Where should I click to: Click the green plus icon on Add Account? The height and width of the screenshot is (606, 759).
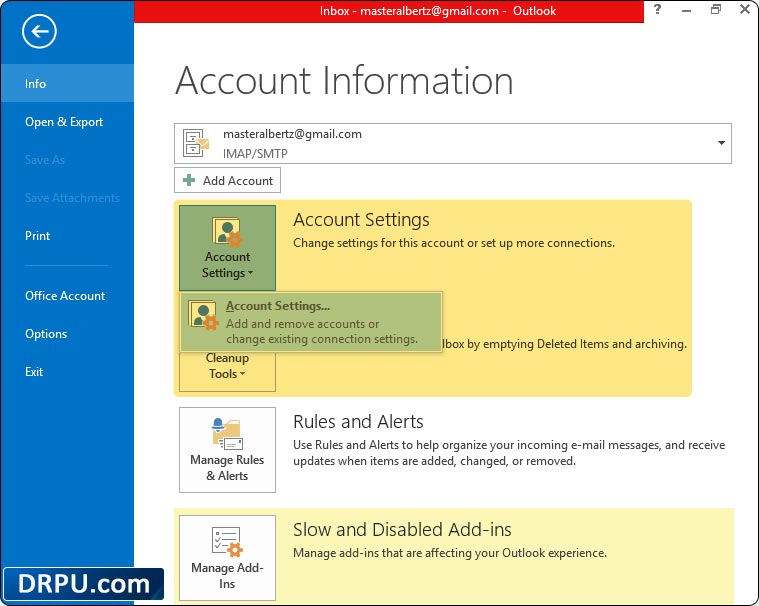click(189, 180)
